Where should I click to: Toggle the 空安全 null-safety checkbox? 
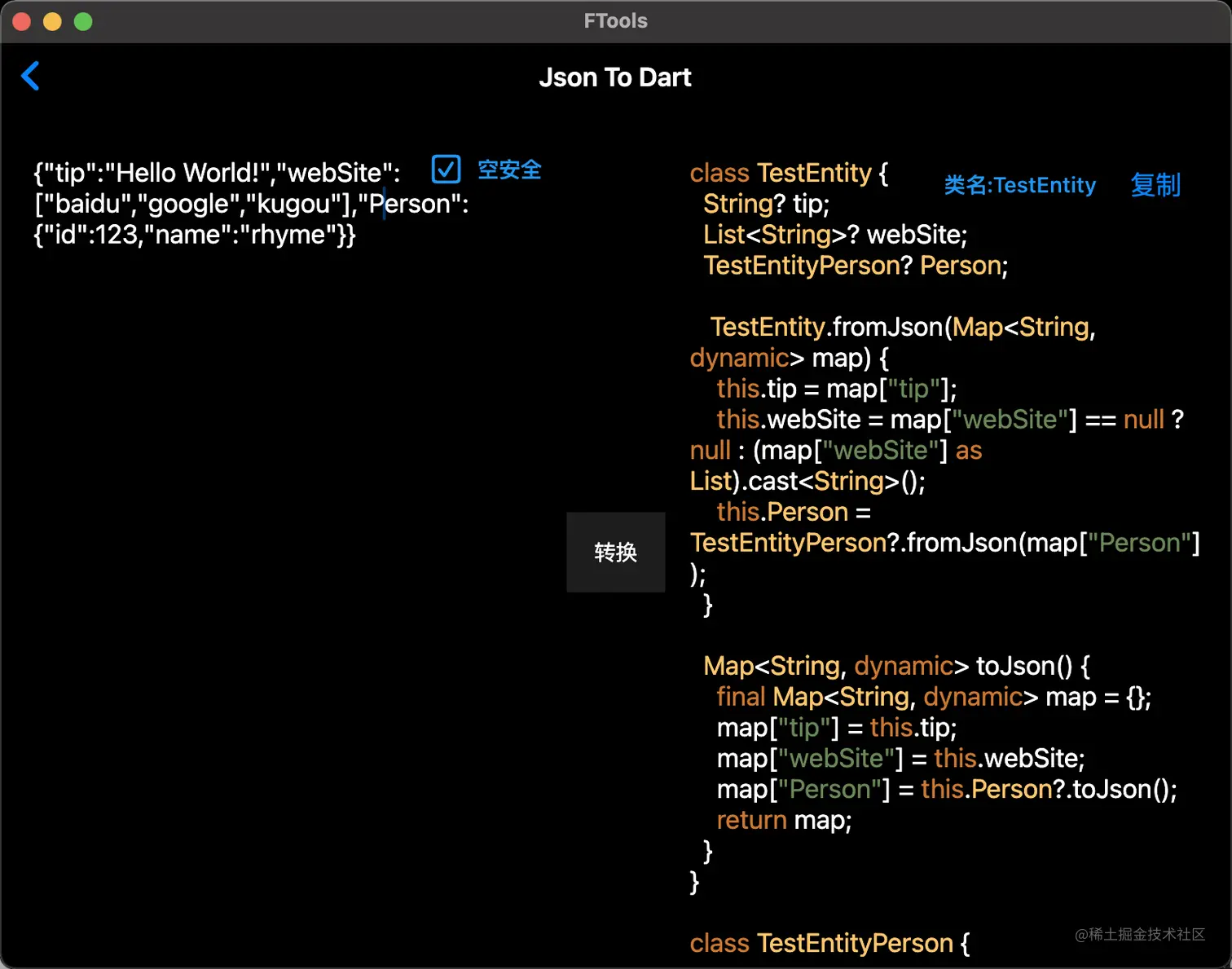[x=446, y=170]
